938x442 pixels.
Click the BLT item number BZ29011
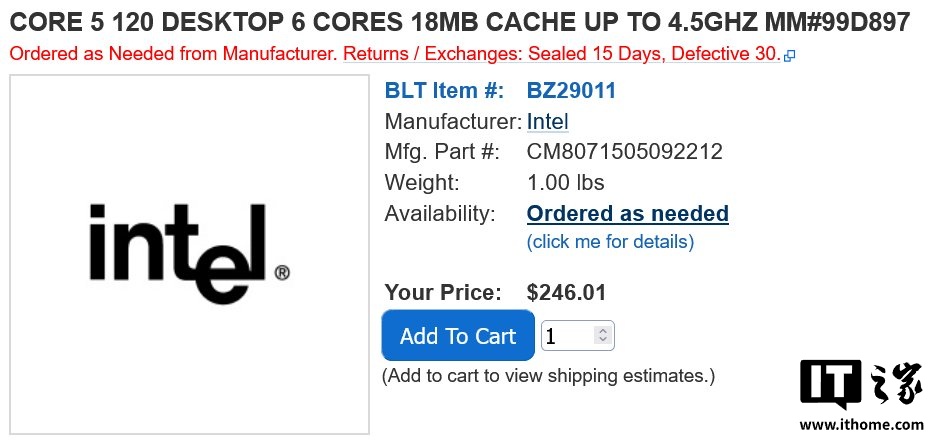pos(571,91)
